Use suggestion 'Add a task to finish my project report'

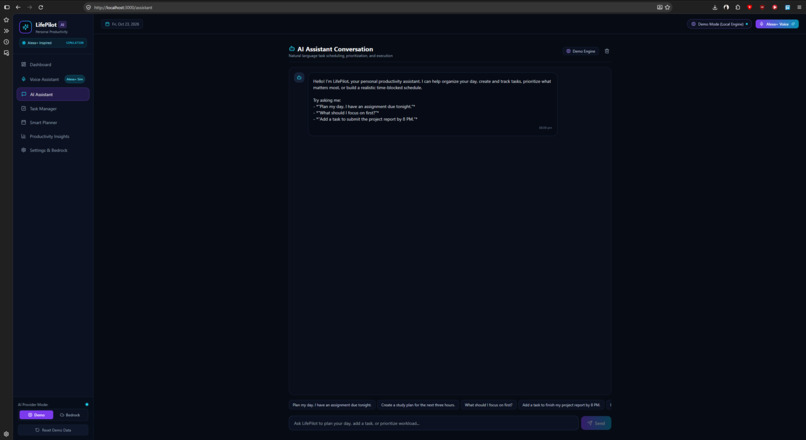pyautogui.click(x=561, y=405)
